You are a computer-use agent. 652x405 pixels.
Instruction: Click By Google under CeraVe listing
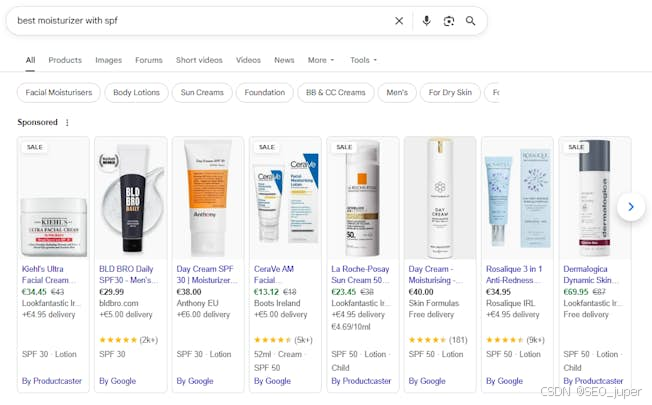(x=272, y=380)
